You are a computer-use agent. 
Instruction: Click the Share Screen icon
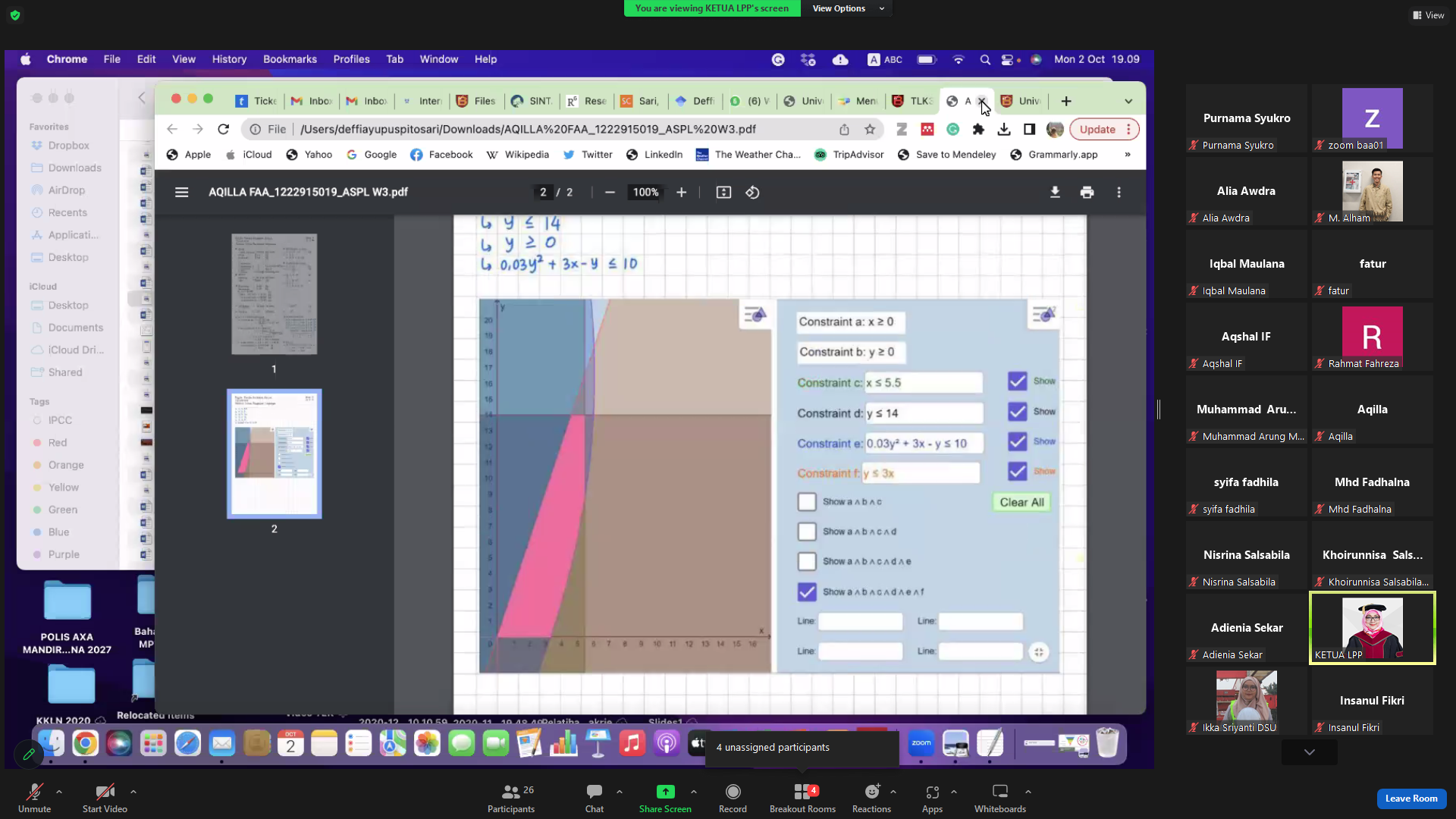pyautogui.click(x=665, y=792)
